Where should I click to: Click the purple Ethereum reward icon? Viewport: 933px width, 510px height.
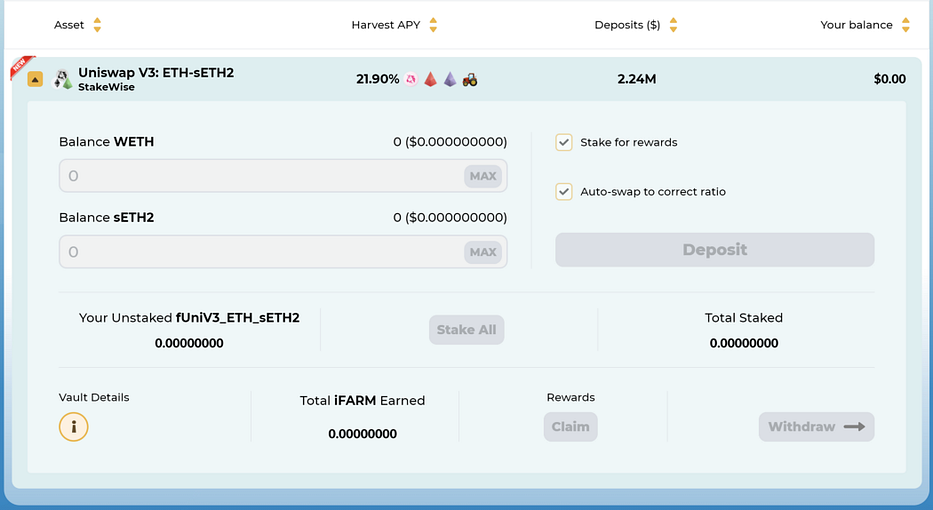(x=450, y=79)
